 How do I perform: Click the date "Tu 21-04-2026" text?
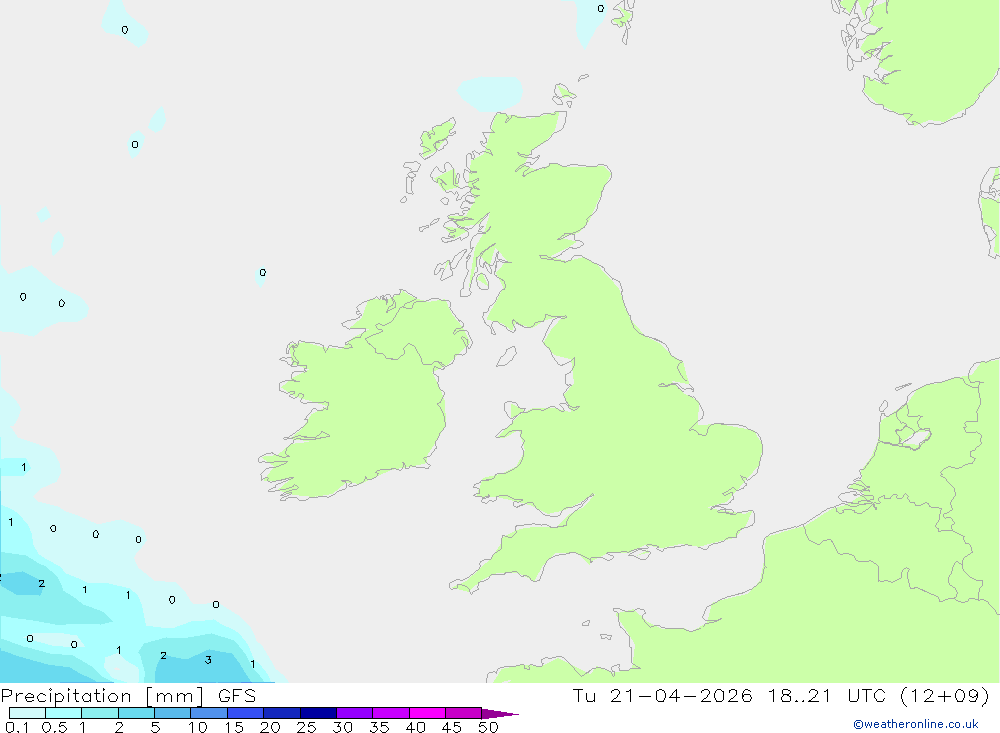[x=662, y=695]
